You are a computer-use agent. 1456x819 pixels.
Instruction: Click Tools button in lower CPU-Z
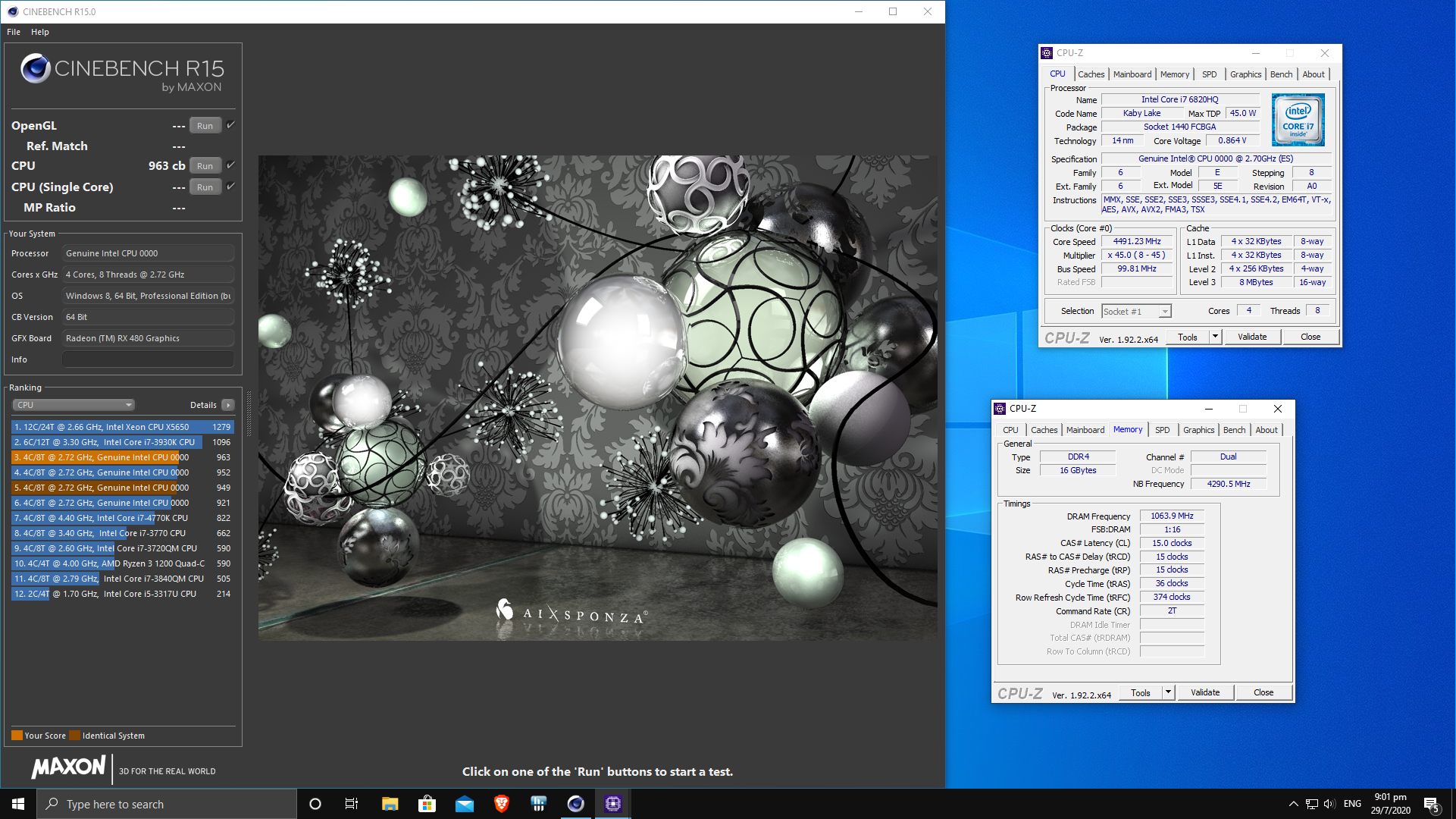pyautogui.click(x=1141, y=692)
